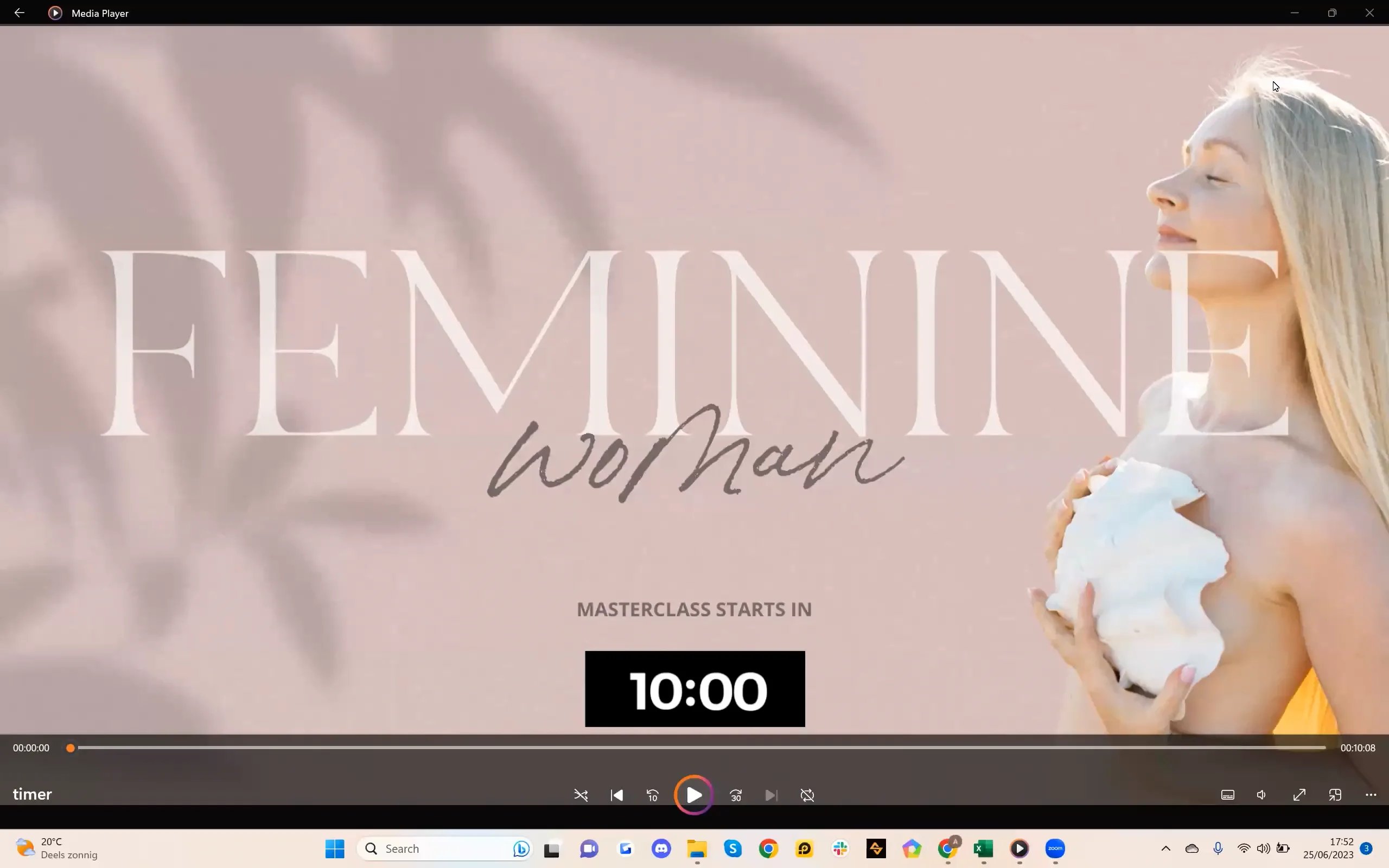Open the notification center showing 3 alerts

tap(1367, 848)
